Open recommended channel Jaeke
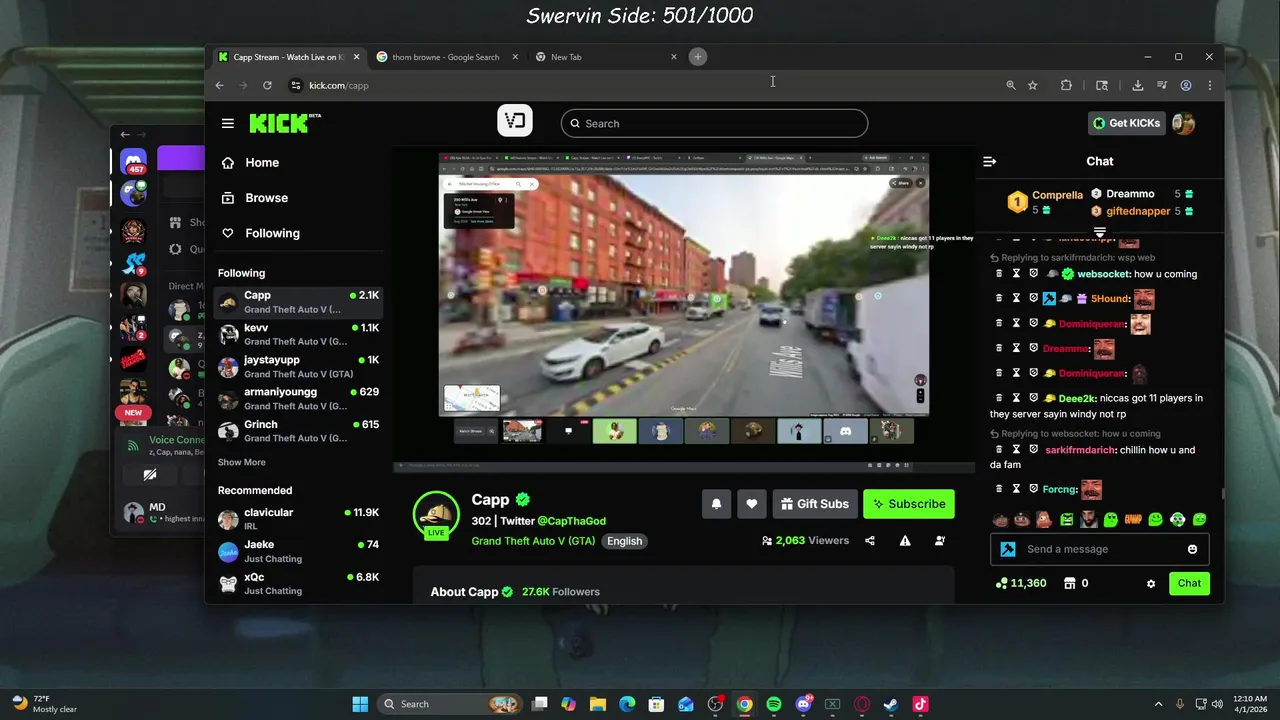This screenshot has width=1280, height=720. tap(299, 552)
